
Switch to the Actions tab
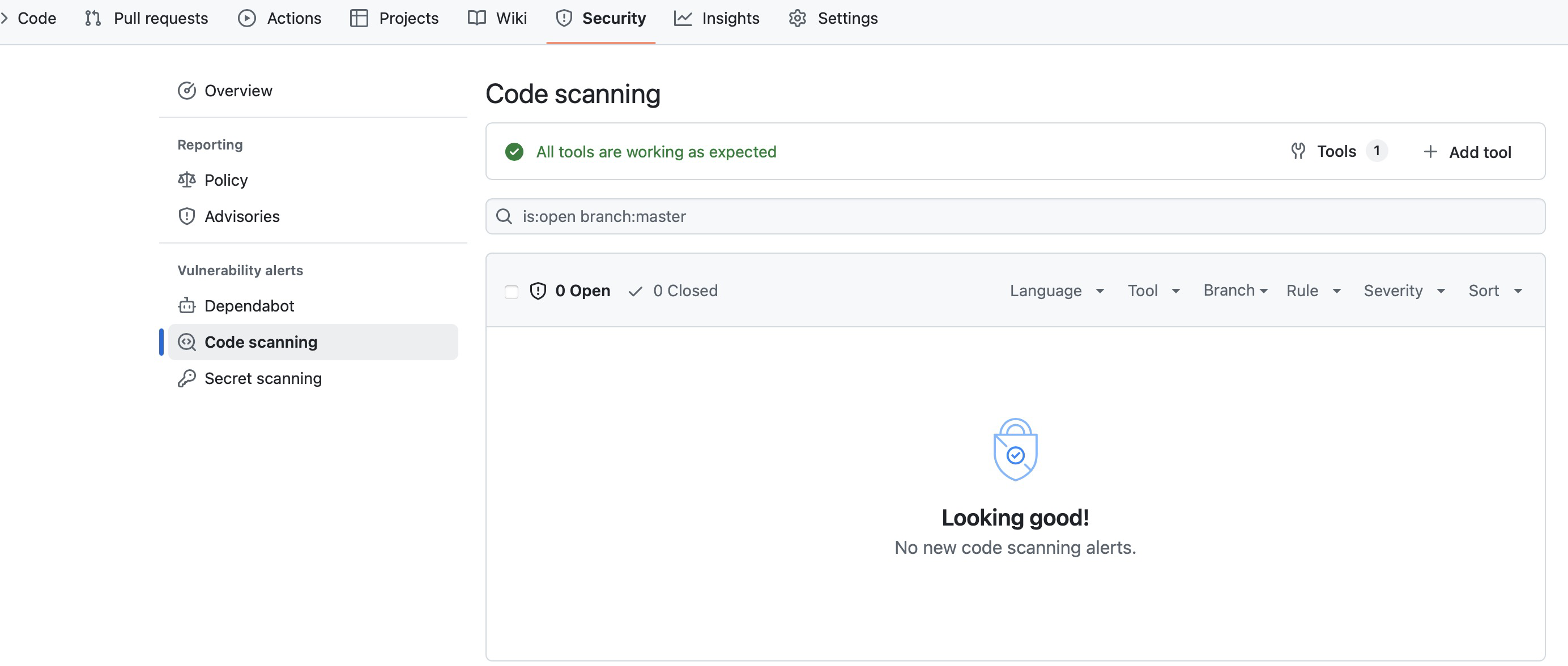coord(279,18)
